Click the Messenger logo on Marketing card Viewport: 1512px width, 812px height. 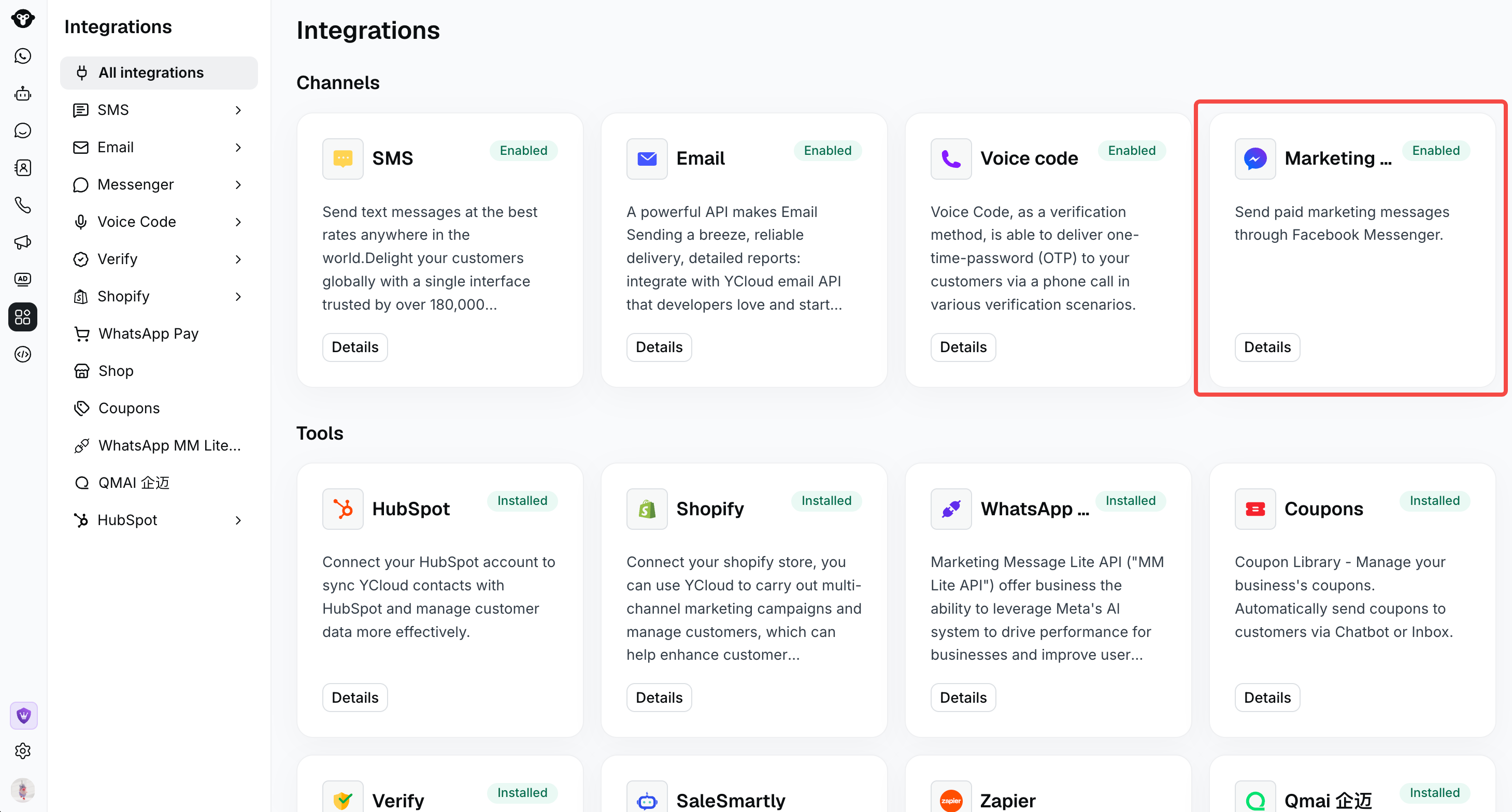1255,158
